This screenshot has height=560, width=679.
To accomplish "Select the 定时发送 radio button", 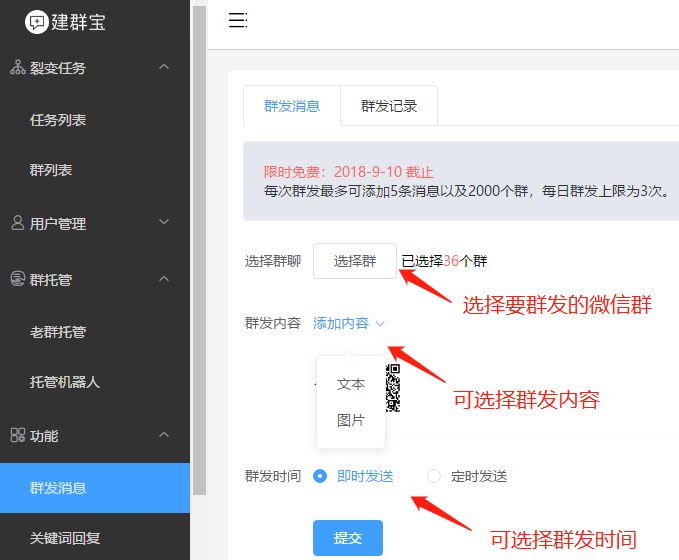I will (x=434, y=476).
